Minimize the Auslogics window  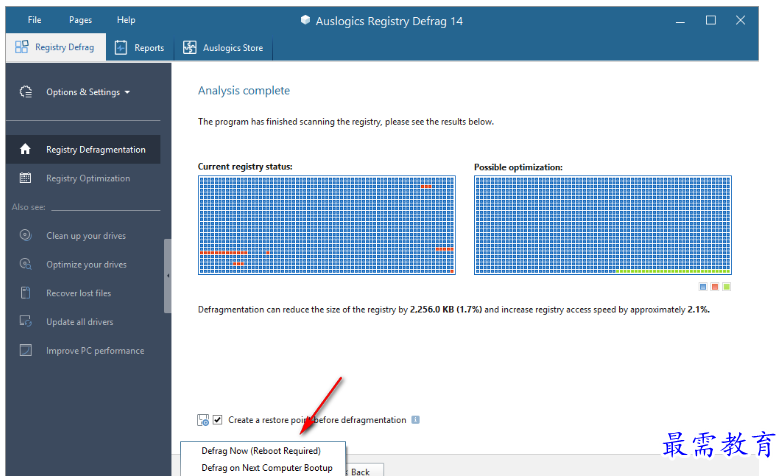pyautogui.click(x=680, y=21)
